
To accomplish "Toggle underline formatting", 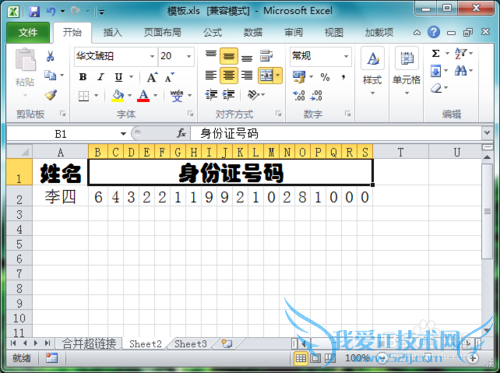I will (x=119, y=77).
